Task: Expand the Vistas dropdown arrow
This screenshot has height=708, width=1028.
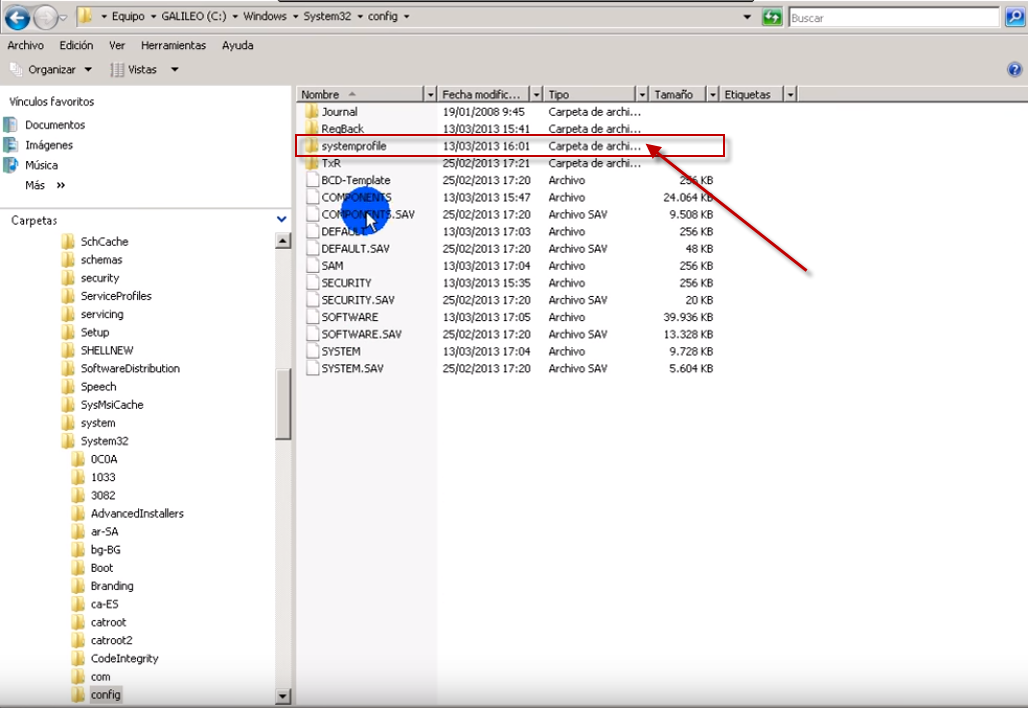Action: (175, 69)
